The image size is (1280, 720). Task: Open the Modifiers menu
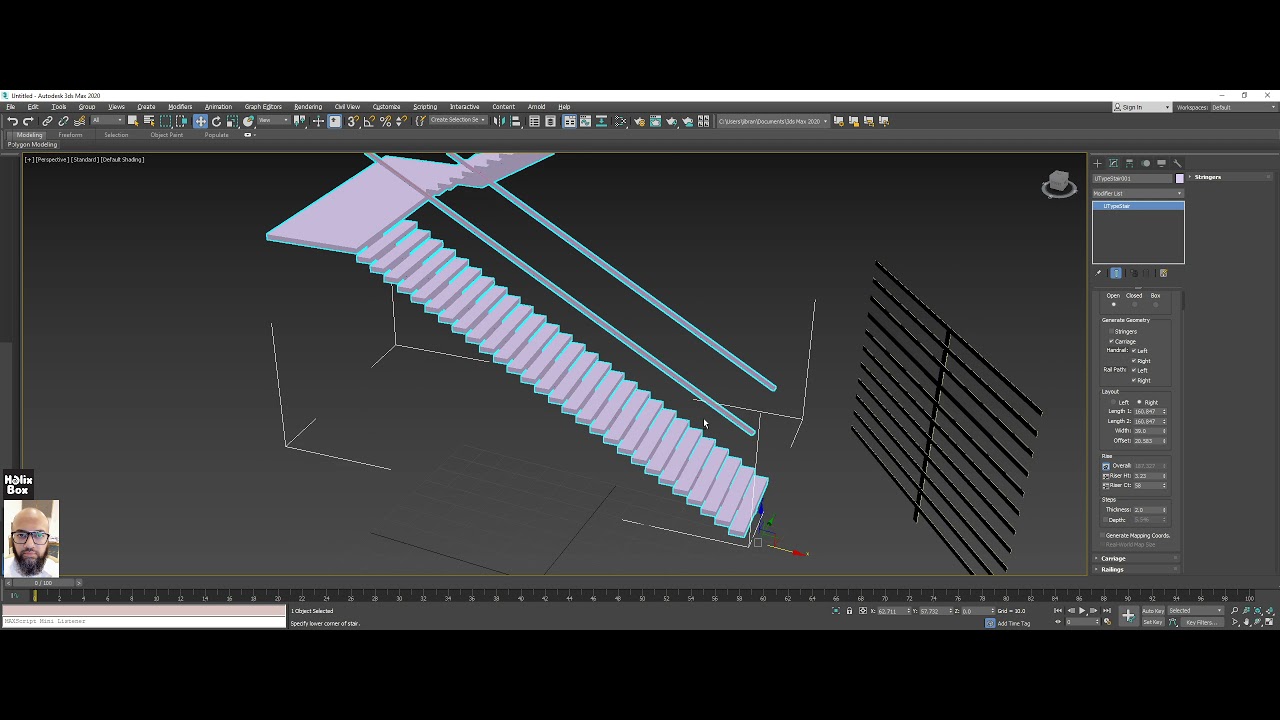coord(180,107)
